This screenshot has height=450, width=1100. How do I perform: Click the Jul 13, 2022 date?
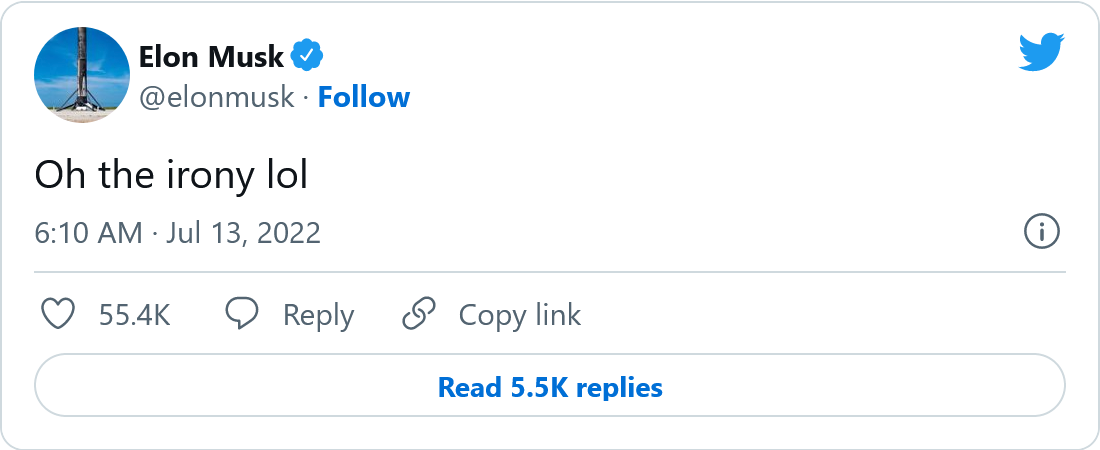243,233
